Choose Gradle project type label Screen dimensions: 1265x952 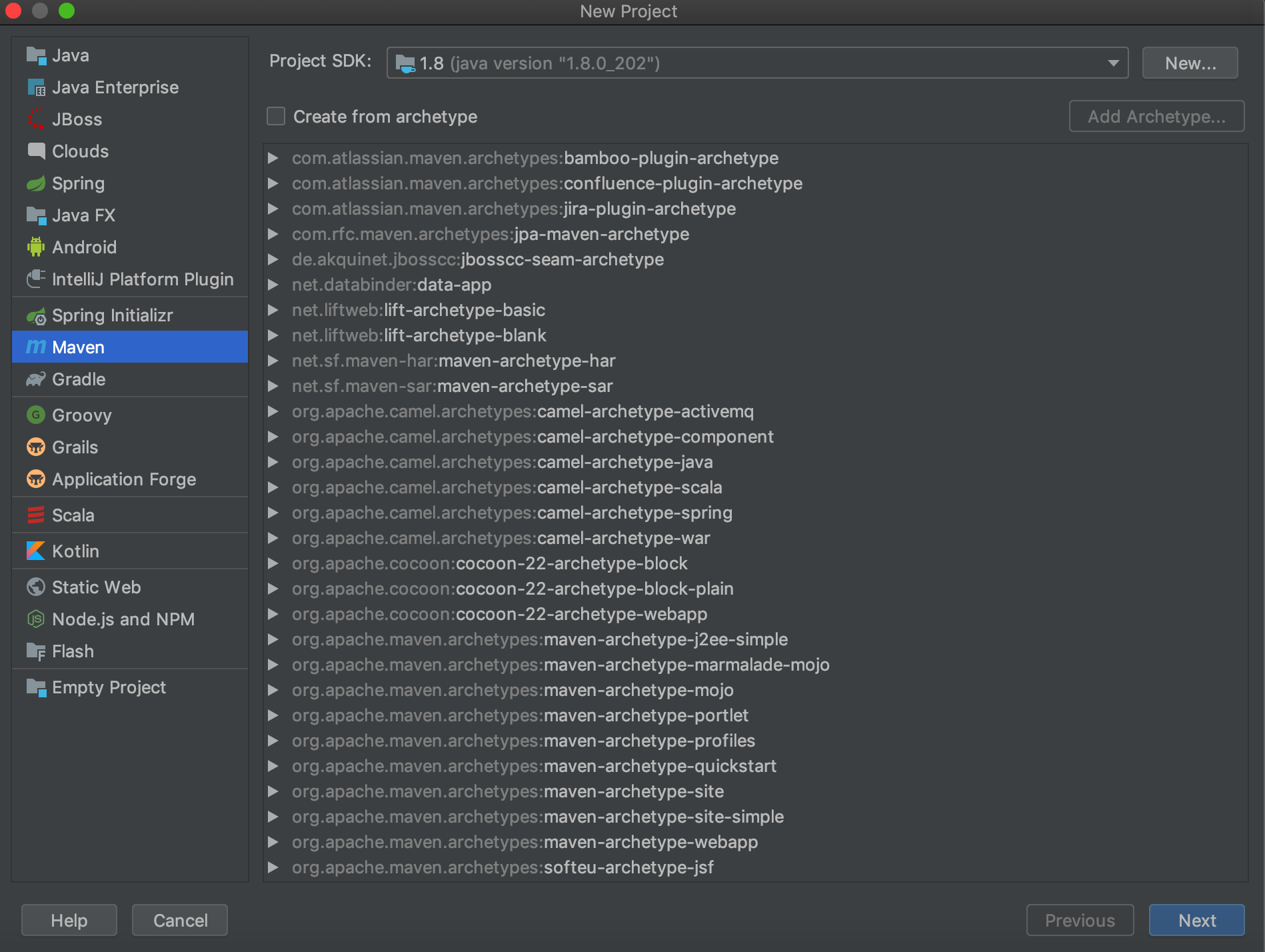point(79,379)
